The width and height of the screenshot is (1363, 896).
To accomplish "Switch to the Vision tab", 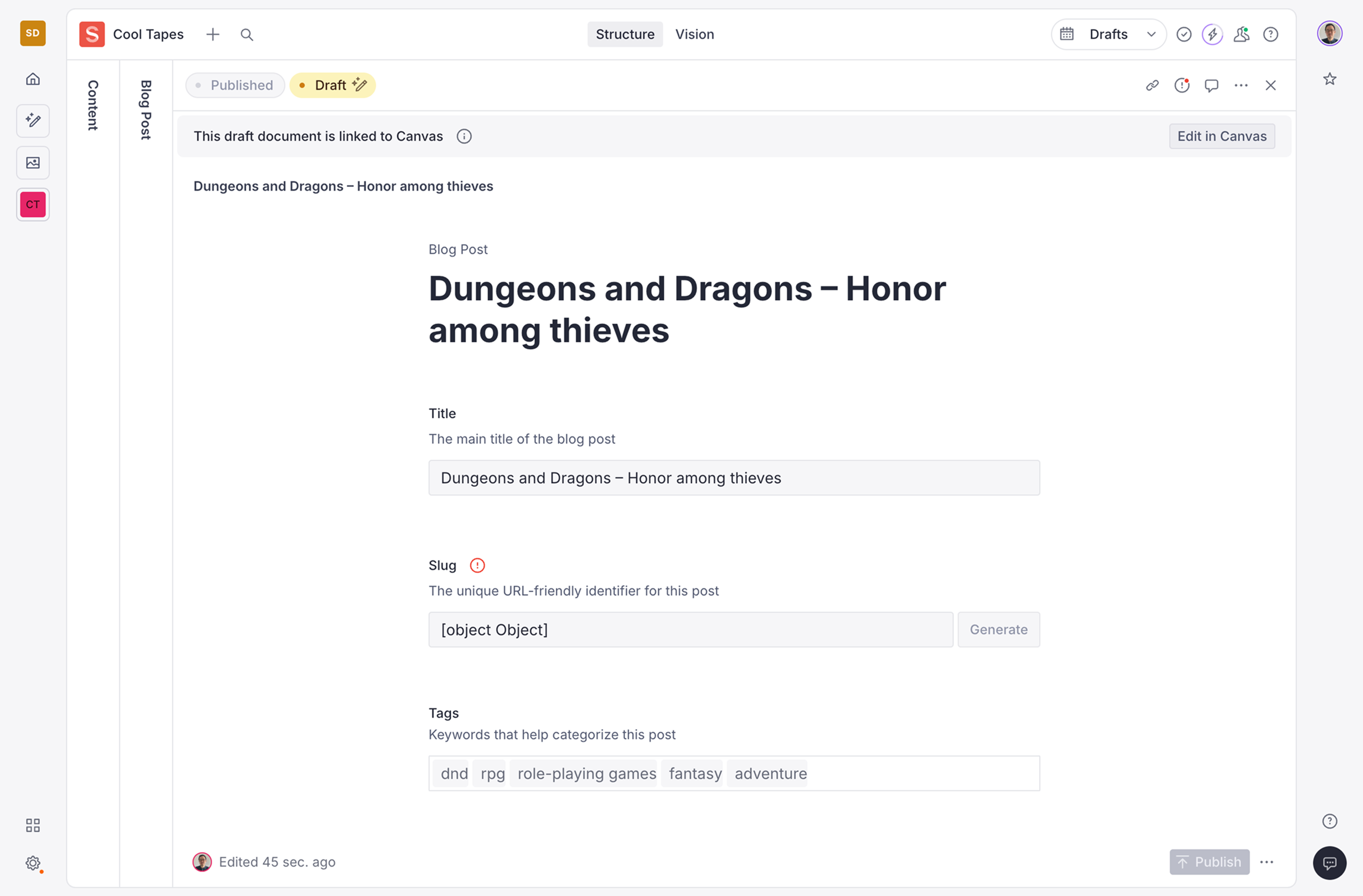I will pyautogui.click(x=694, y=34).
